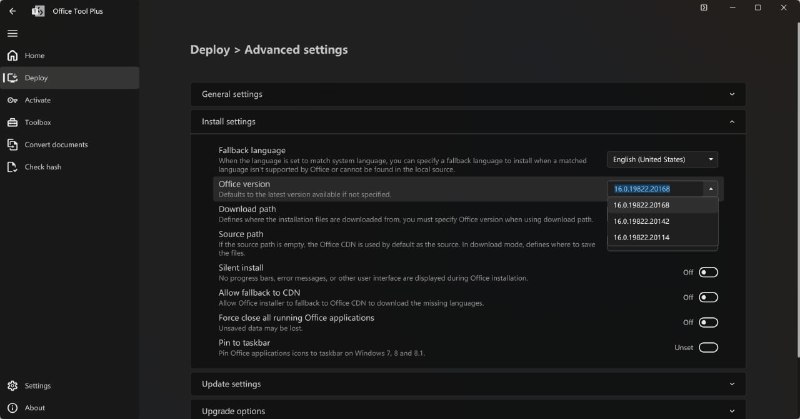Expand the Update settings section

(x=468, y=384)
